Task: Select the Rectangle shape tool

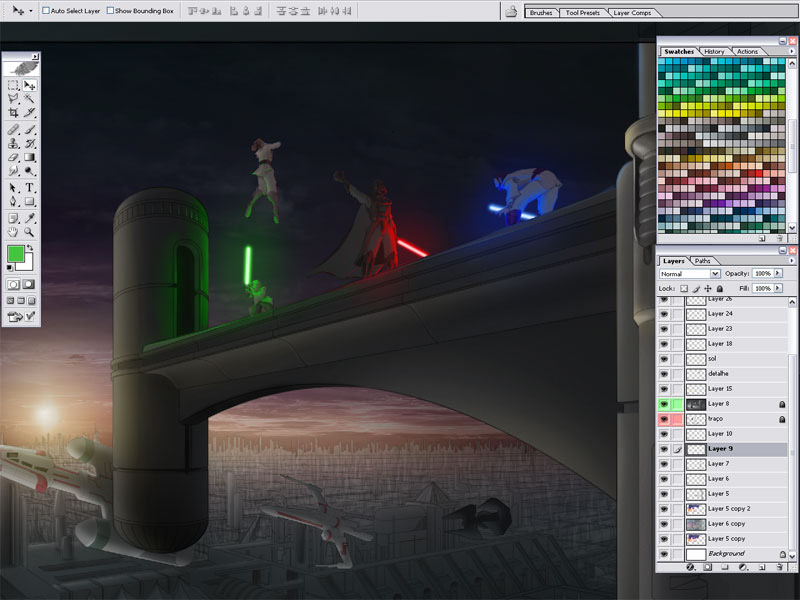Action: 30,202
